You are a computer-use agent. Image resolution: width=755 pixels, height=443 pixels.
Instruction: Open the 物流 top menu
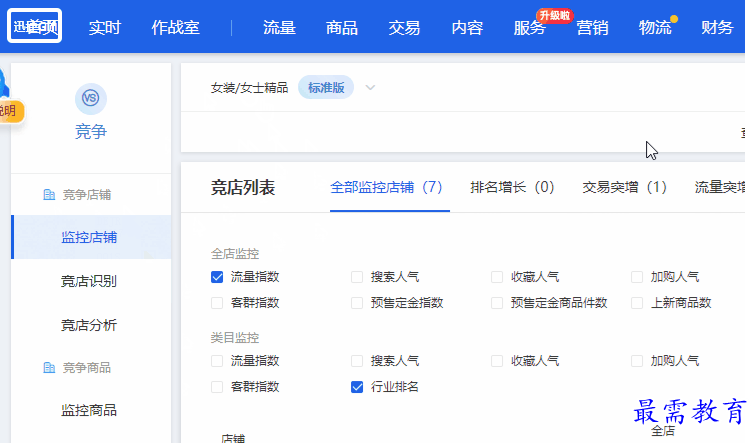[655, 27]
